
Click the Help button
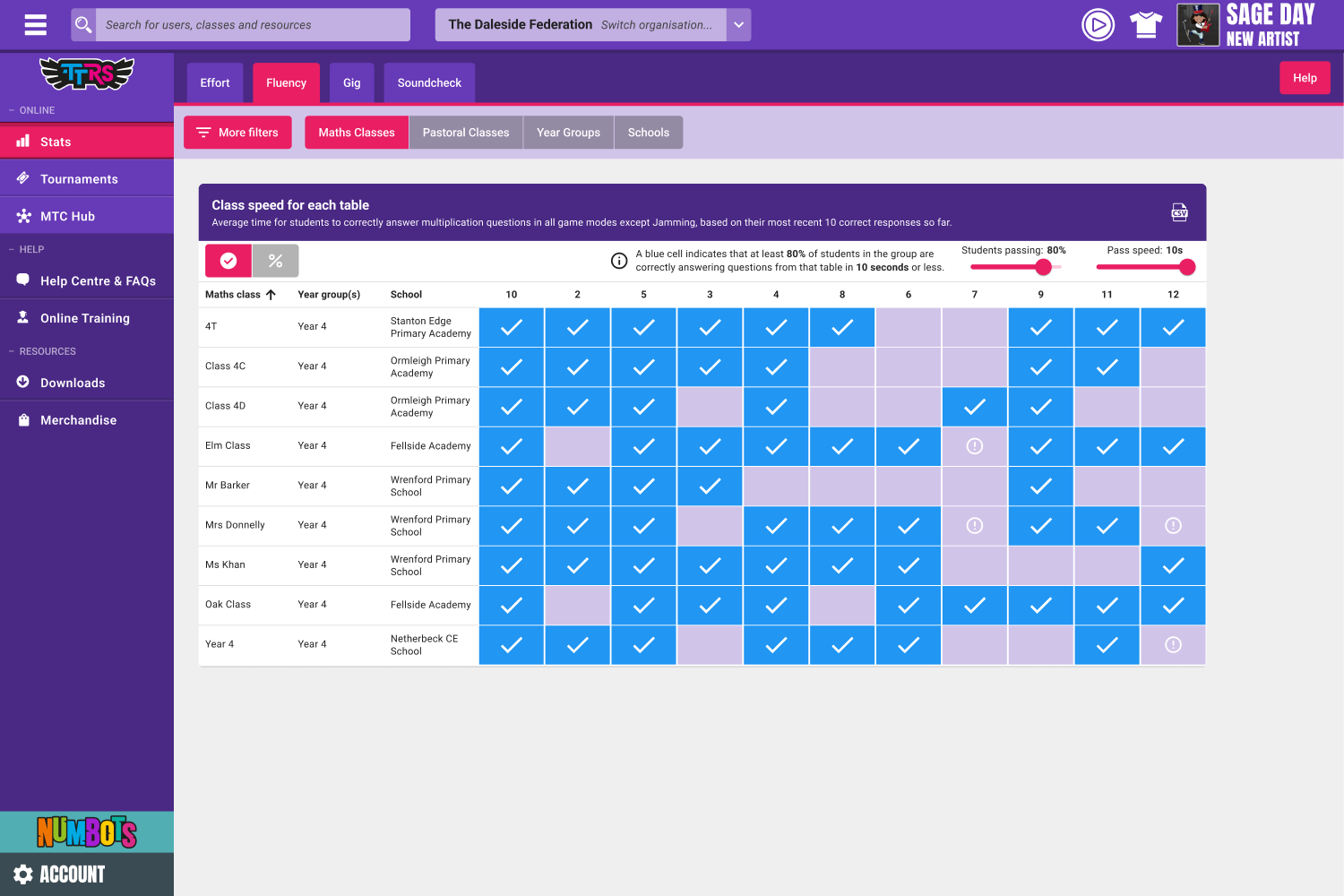coord(1304,78)
